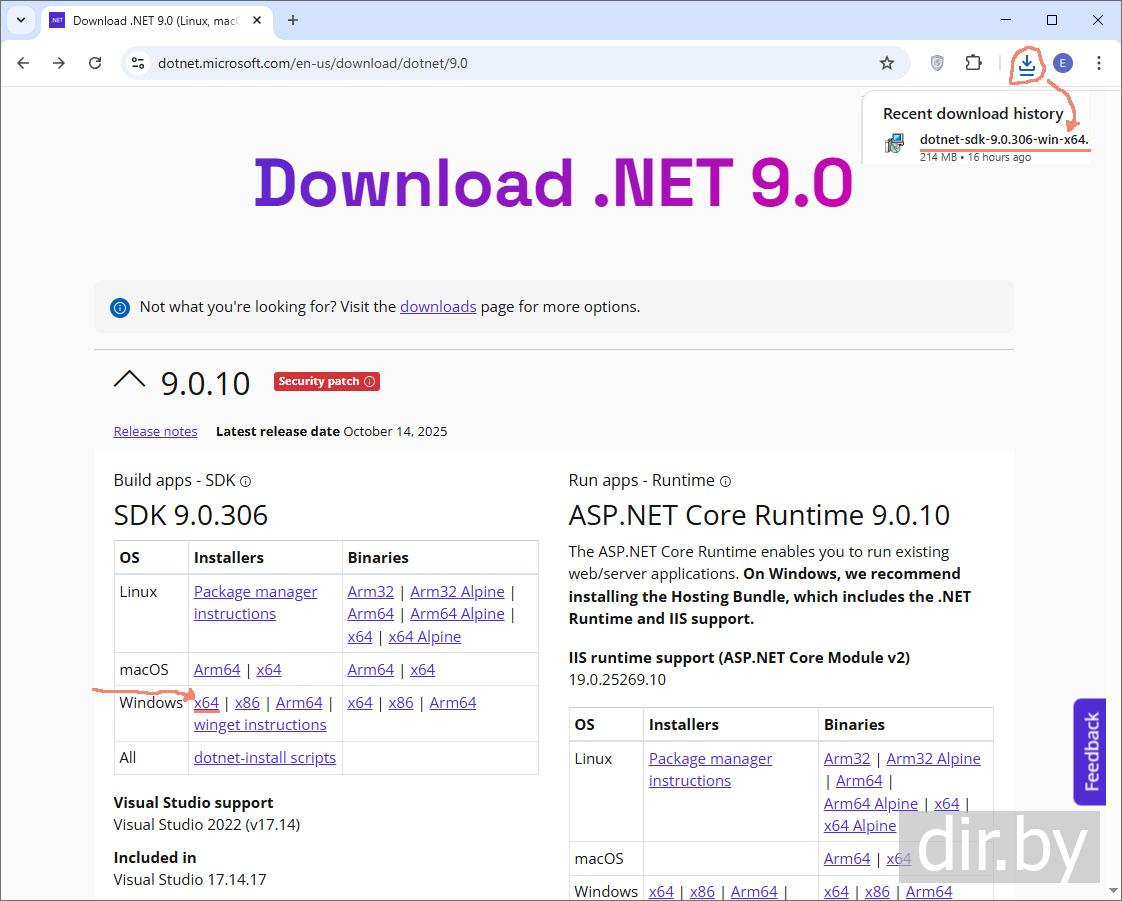The height and width of the screenshot is (901, 1122).
Task: Open the shield extension icon
Action: click(x=937, y=63)
